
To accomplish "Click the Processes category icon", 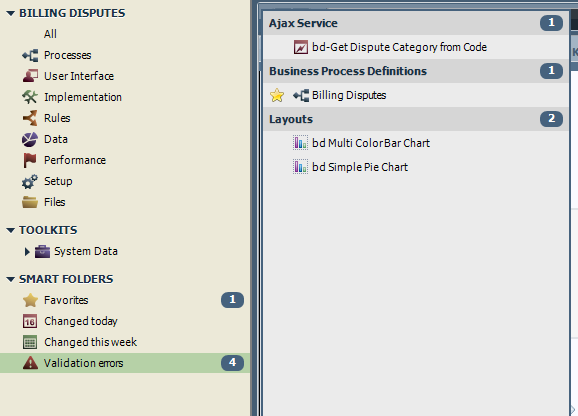I will [x=30, y=55].
